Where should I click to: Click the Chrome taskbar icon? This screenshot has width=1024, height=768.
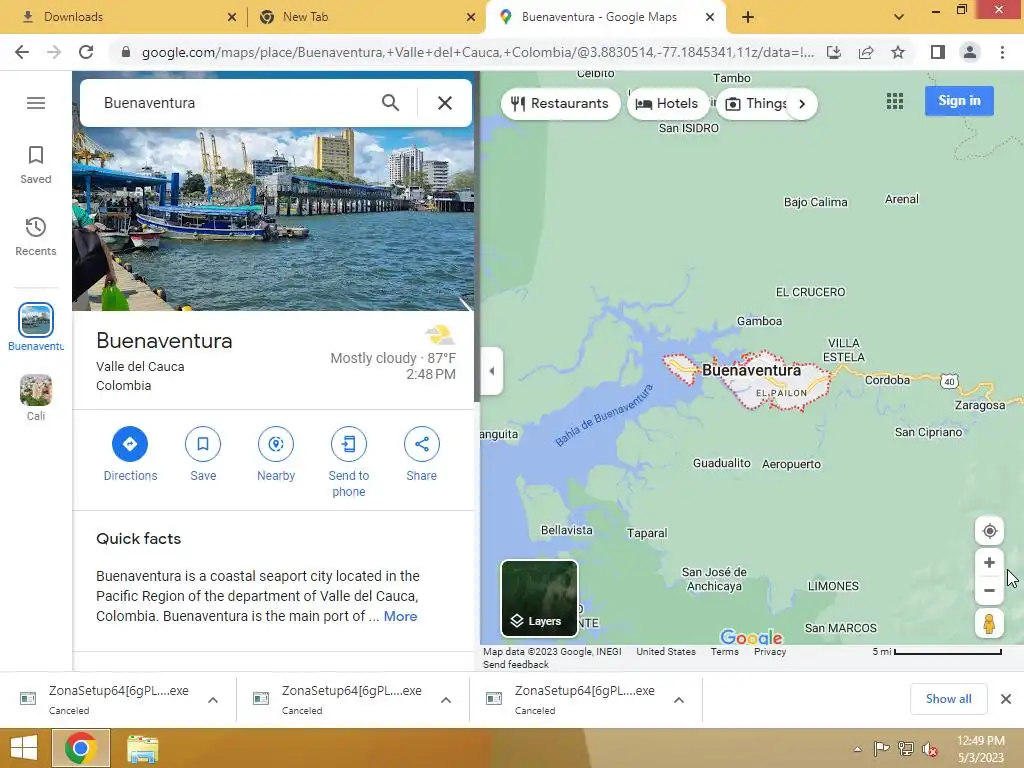[81, 748]
